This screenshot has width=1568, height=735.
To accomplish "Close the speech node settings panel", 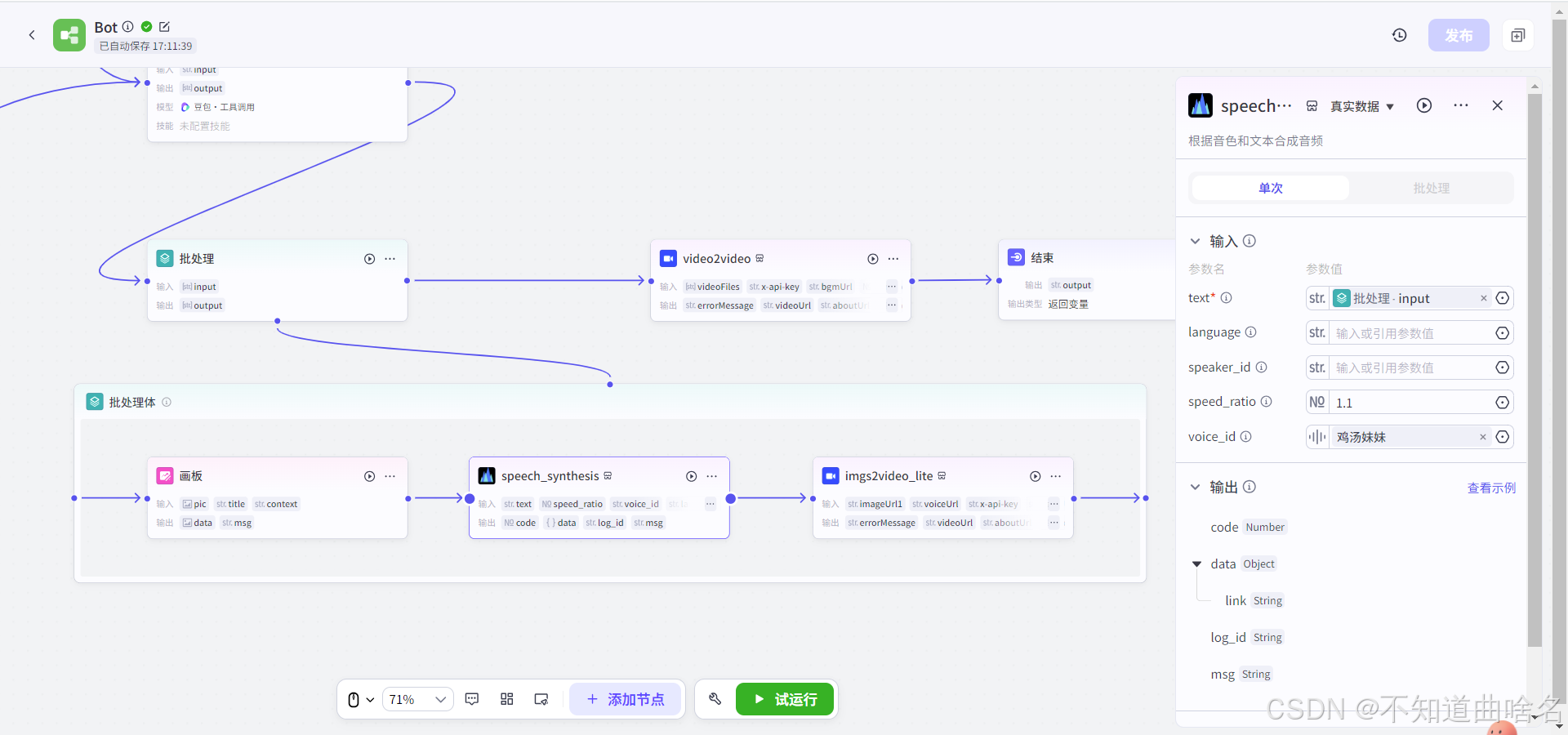I will (1498, 105).
